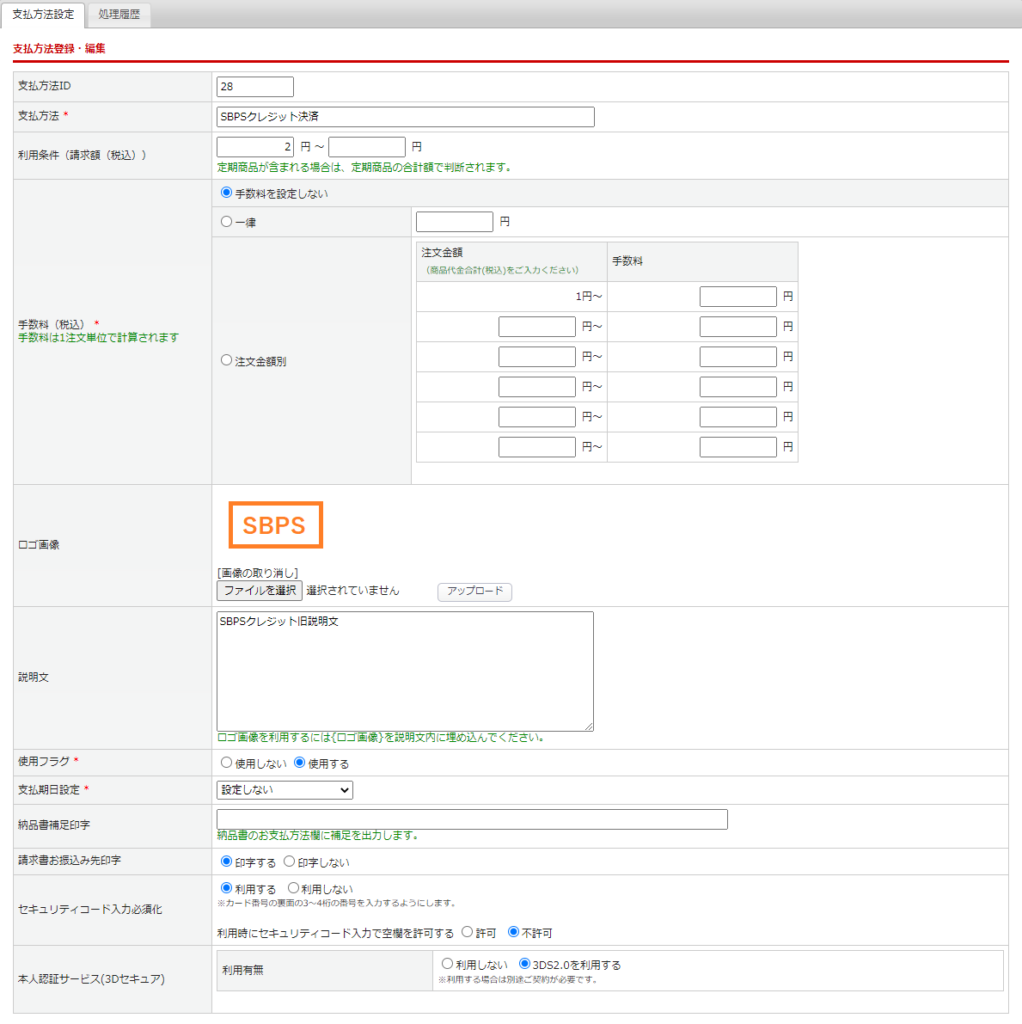Click the 一律 fee amount field
The image size is (1022, 1024).
[x=454, y=222]
